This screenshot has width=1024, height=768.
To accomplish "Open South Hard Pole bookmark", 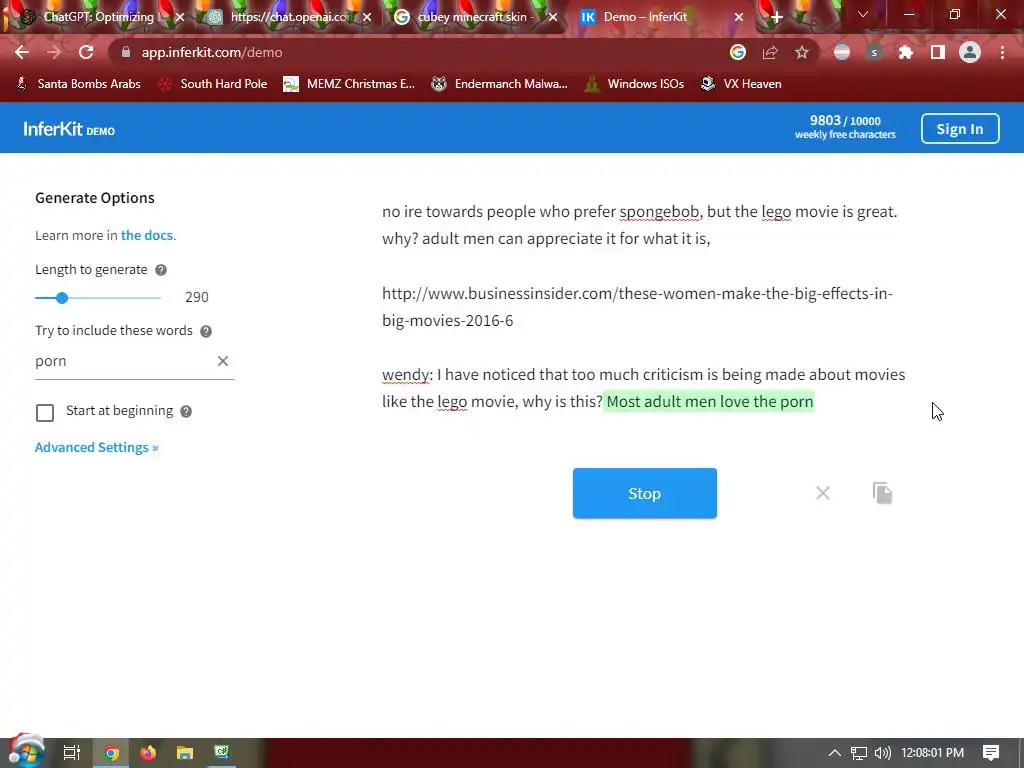I will coord(213,84).
